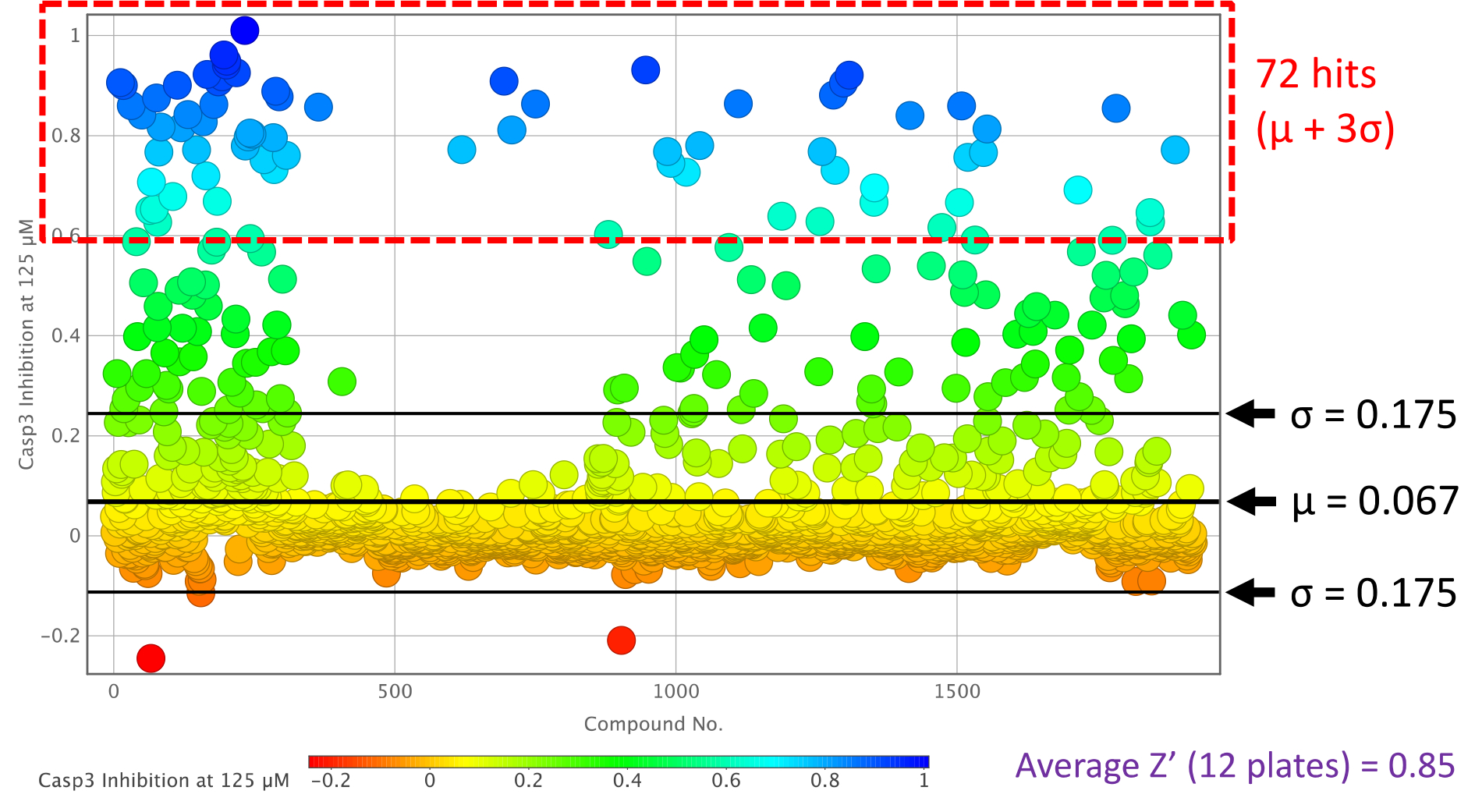
Task: Click the x-axis tick label '0'
Action: tap(114, 691)
